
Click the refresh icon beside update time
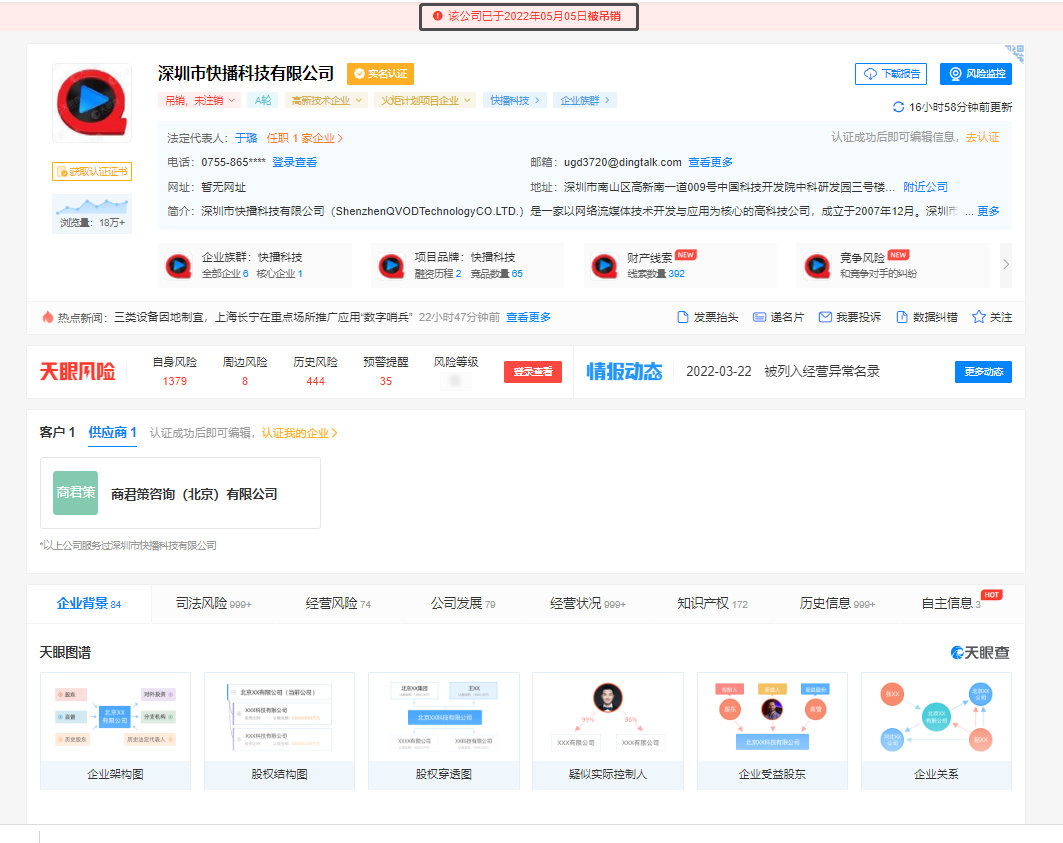tap(898, 107)
